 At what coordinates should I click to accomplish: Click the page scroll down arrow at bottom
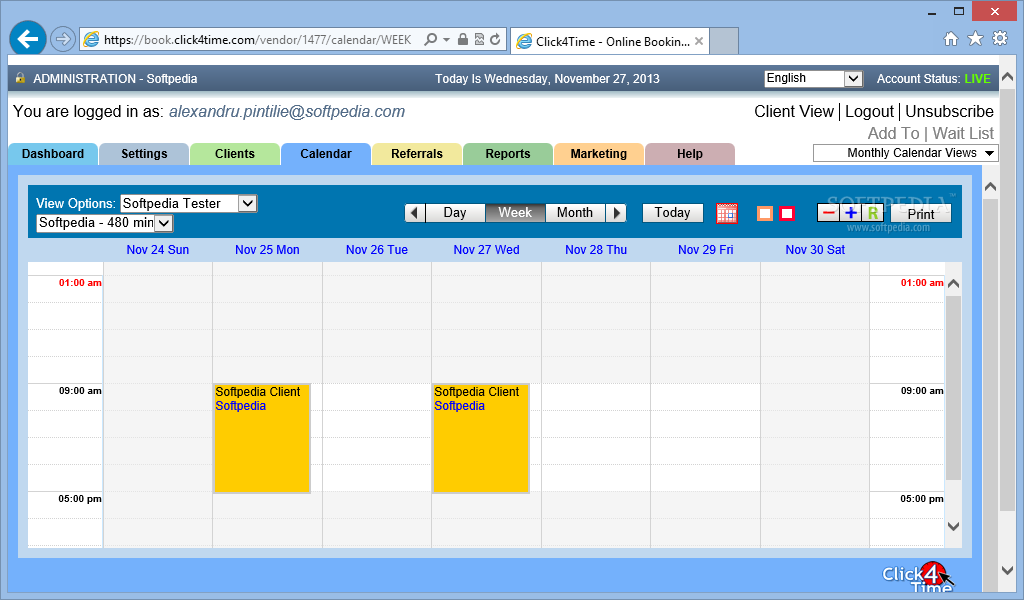tap(1008, 570)
